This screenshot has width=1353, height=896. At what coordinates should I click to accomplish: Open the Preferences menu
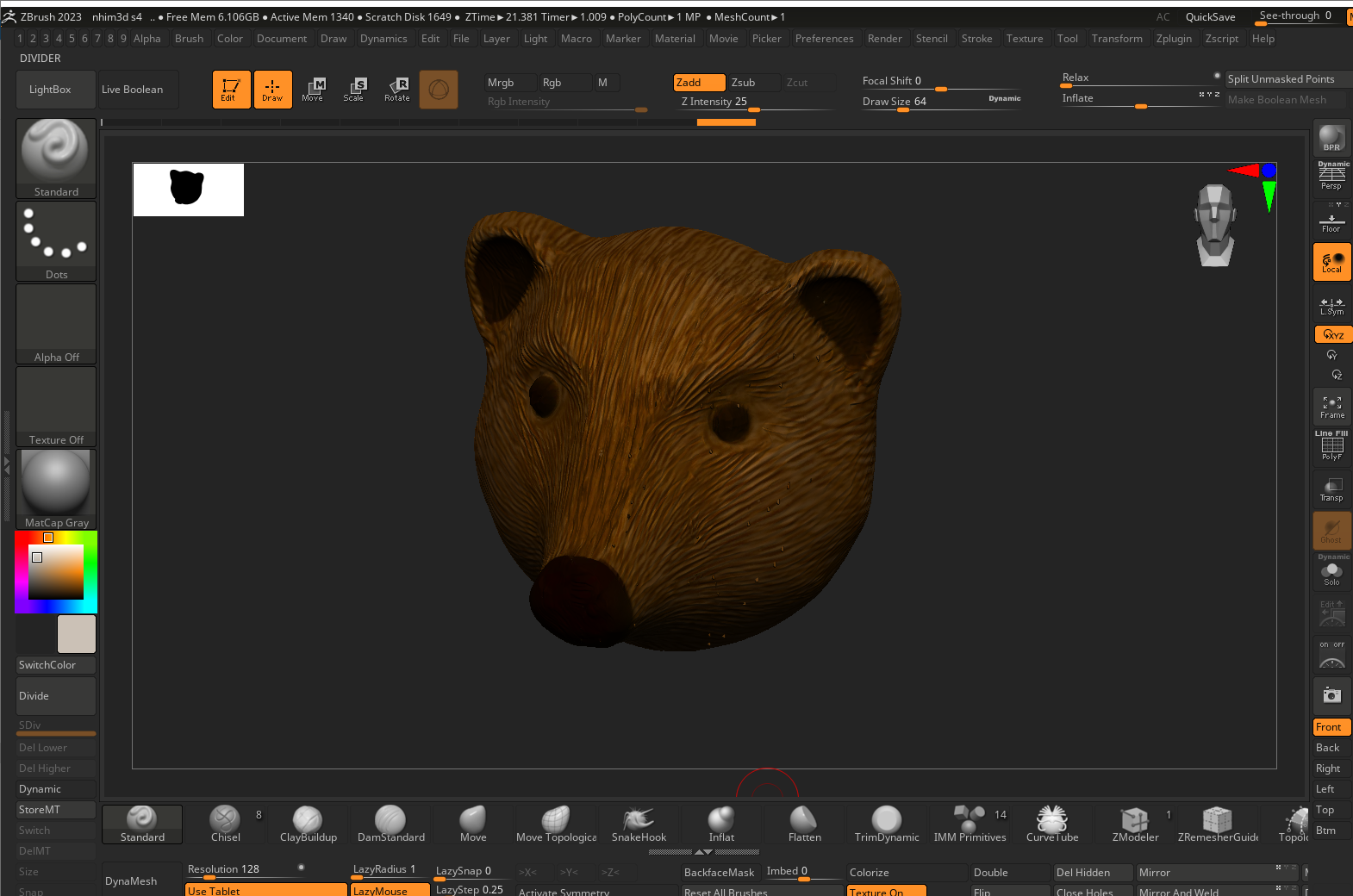point(824,39)
